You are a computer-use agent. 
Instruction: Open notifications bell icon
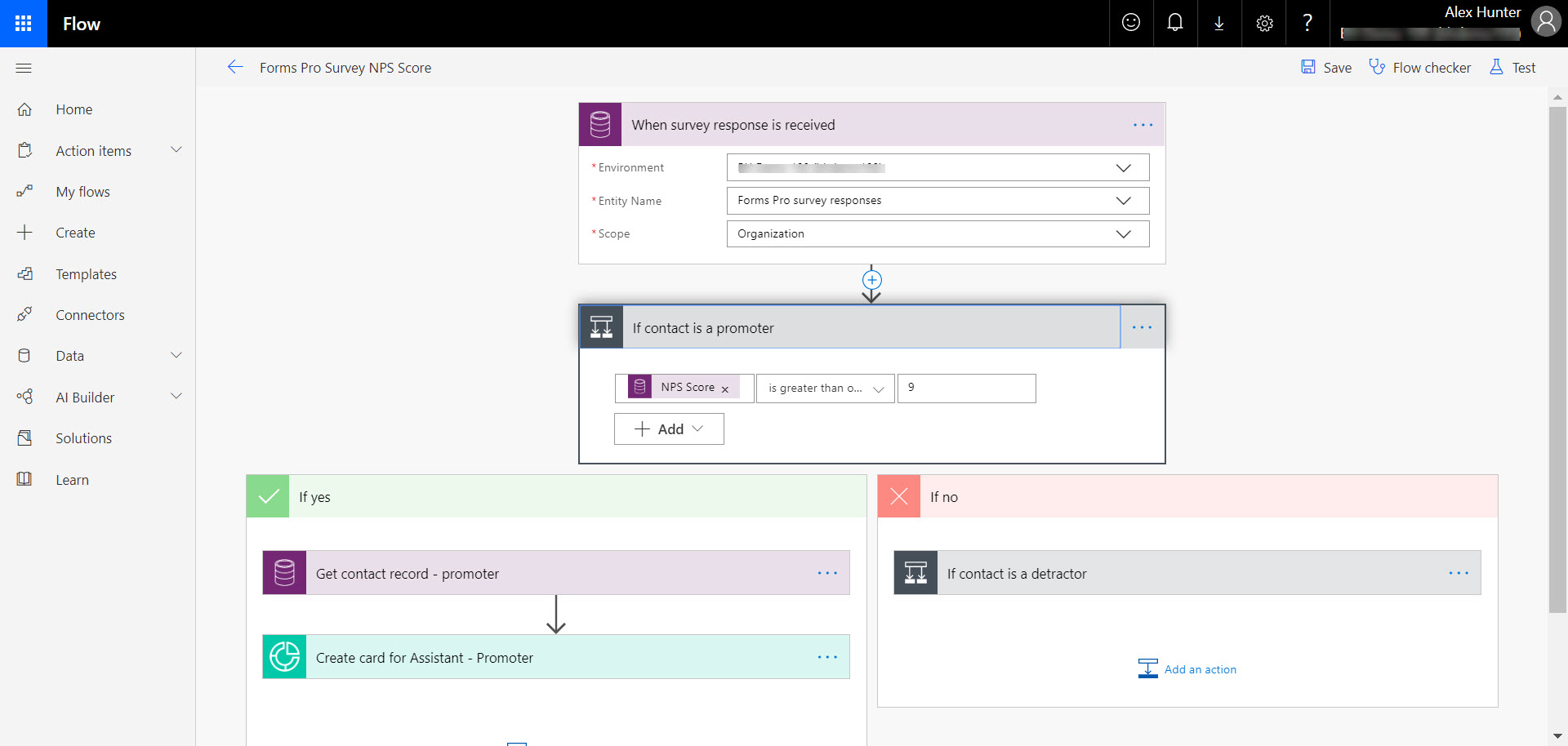(x=1175, y=23)
